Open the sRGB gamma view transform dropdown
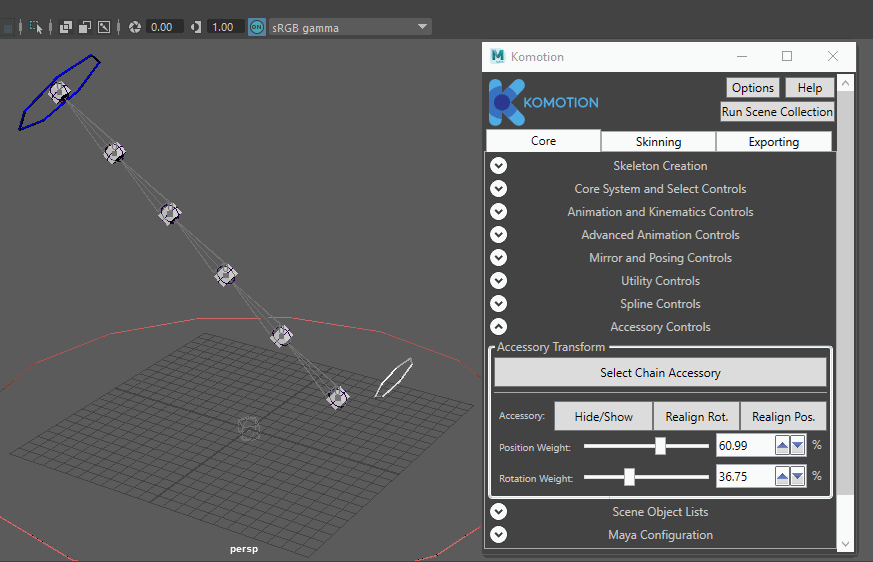The image size is (873, 562). (350, 27)
